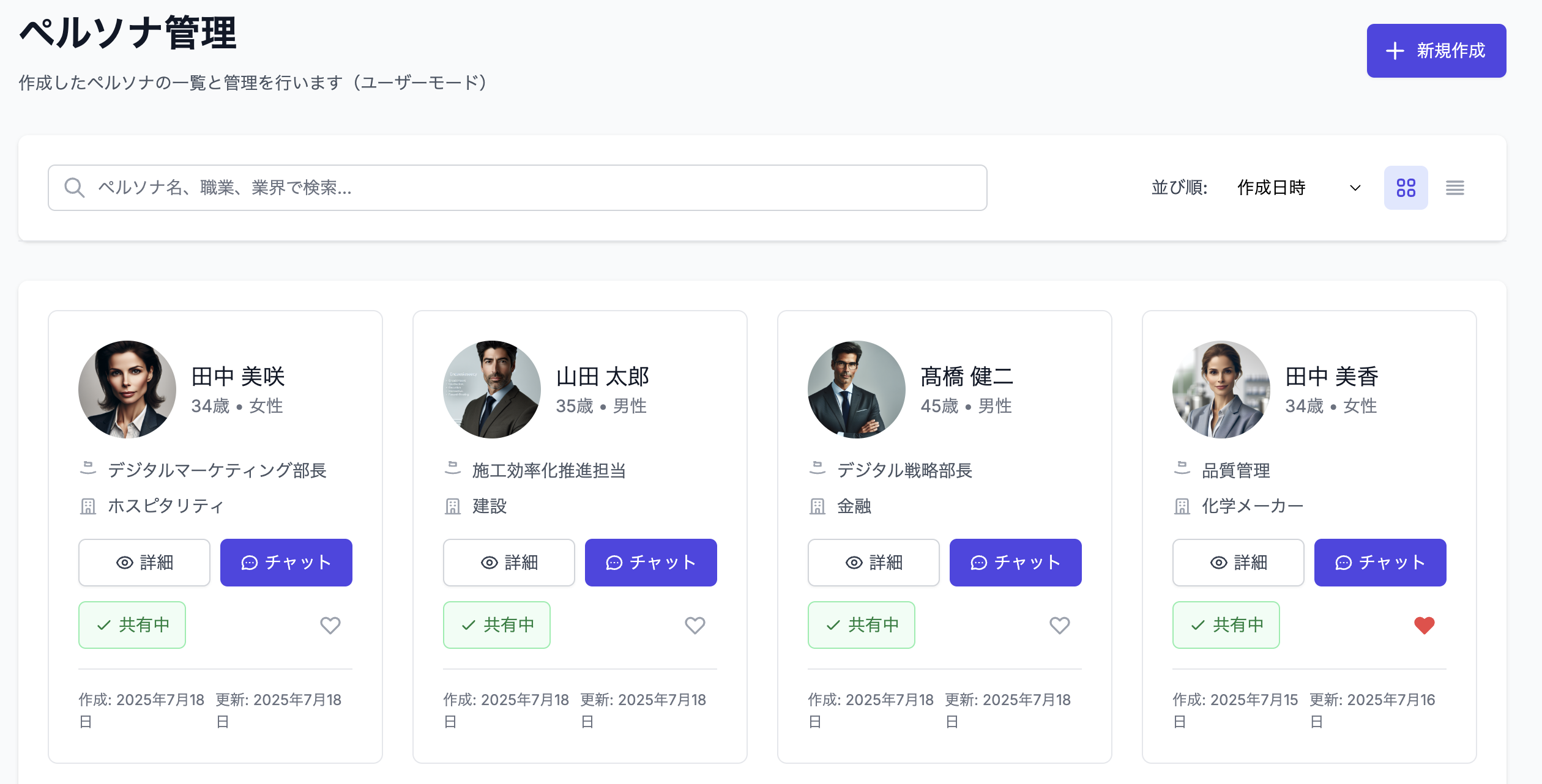This screenshot has height=784, width=1542.
Task: Open chat with 髙橋 健二
Action: tap(1015, 563)
